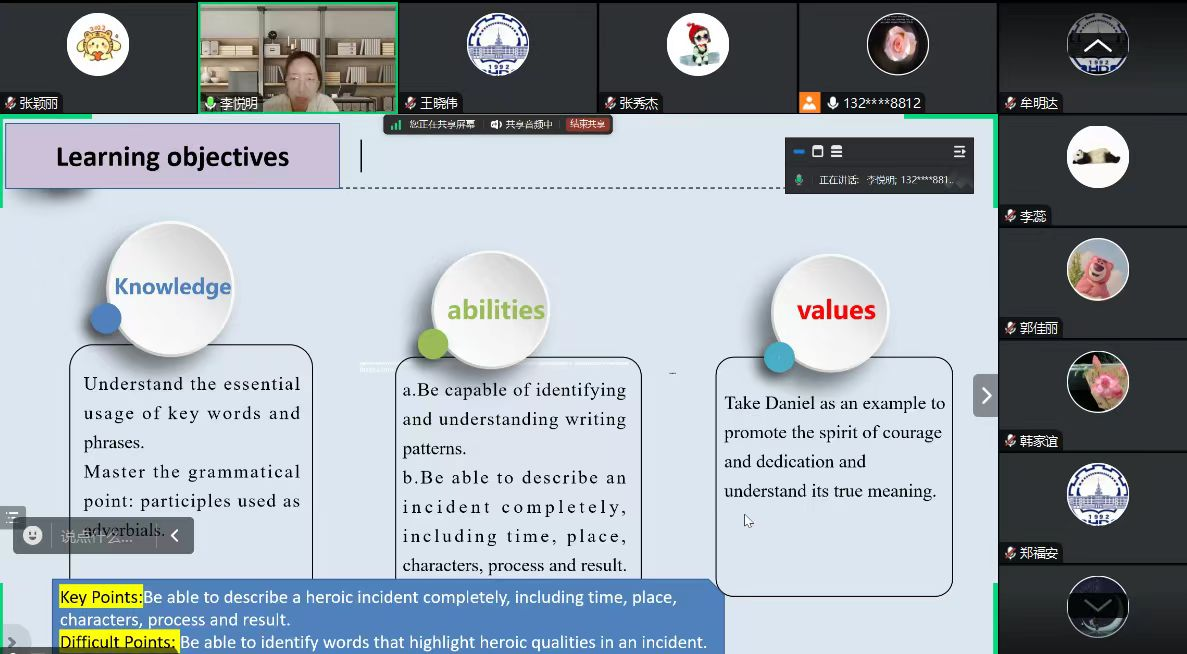Go to the next slide with the right arrow
The image size is (1187, 654).
(x=986, y=396)
